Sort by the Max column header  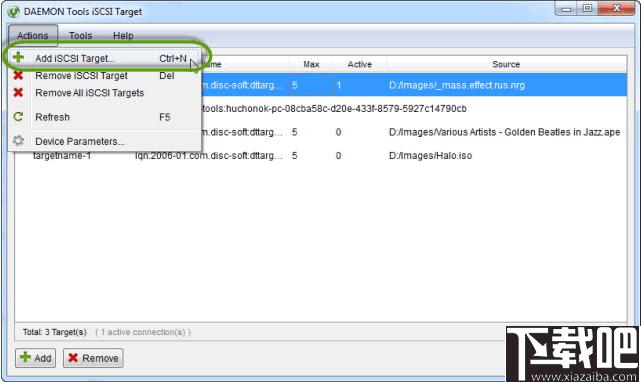pyautogui.click(x=311, y=64)
